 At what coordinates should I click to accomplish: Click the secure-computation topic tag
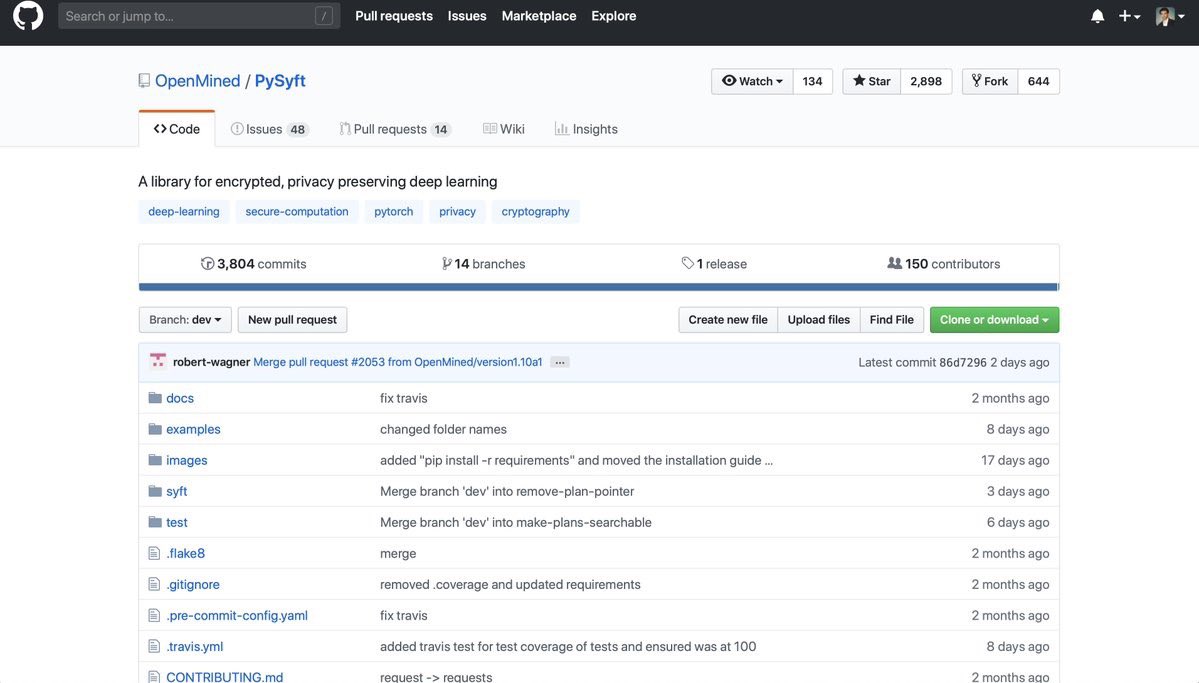(297, 212)
